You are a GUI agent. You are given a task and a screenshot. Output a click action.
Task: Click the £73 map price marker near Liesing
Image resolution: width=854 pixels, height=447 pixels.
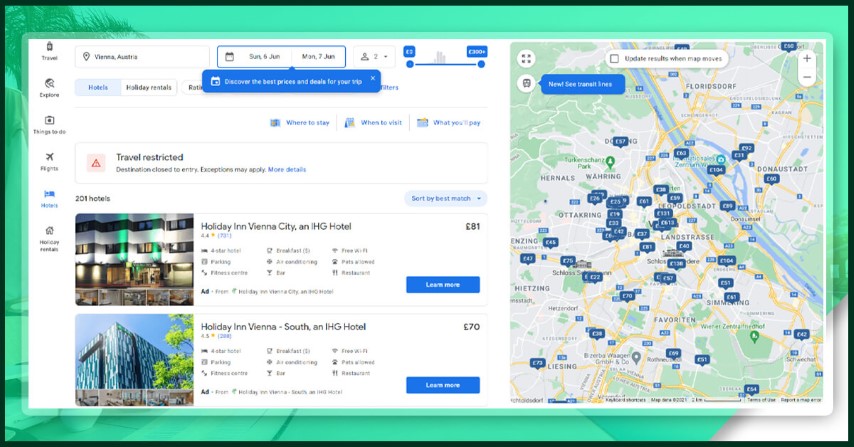(x=538, y=363)
